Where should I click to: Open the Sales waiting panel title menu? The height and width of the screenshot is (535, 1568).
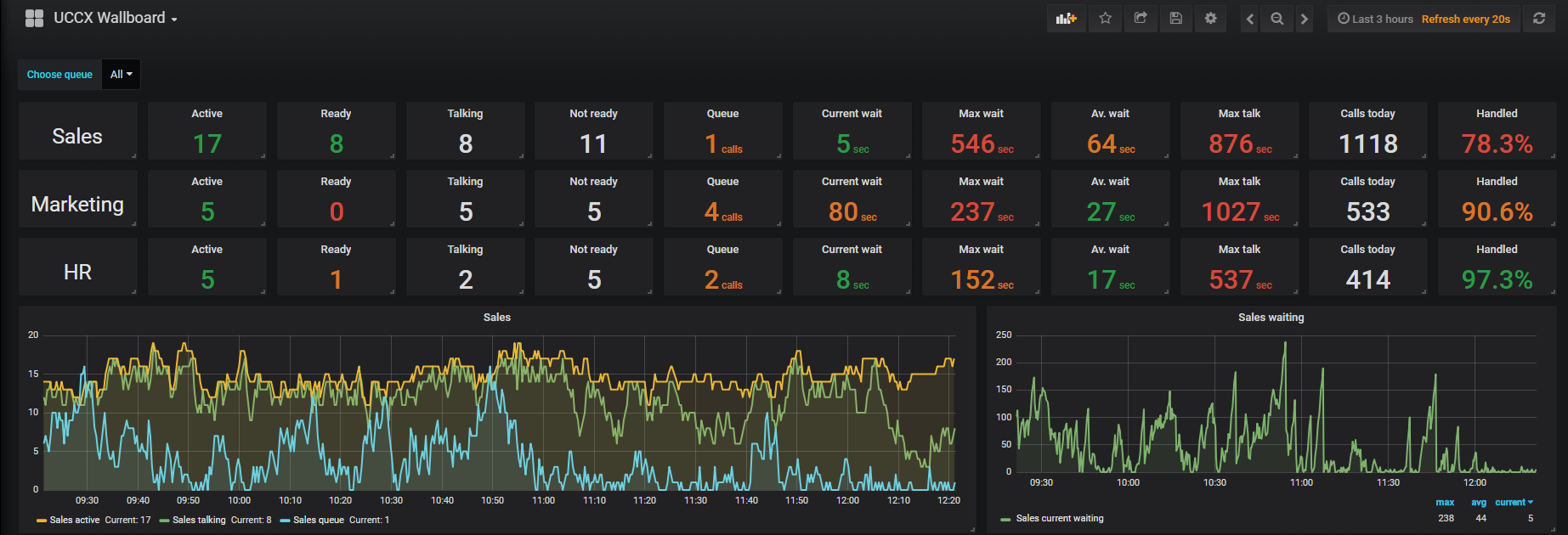click(1271, 318)
